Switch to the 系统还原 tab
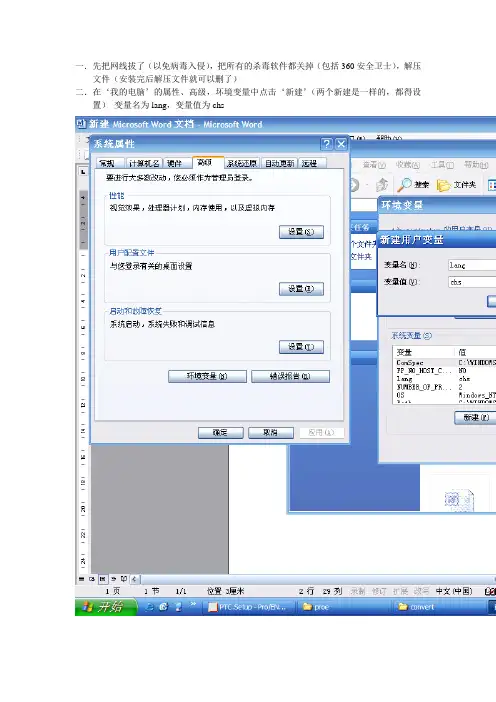The height and width of the screenshot is (702, 496). pyautogui.click(x=241, y=163)
